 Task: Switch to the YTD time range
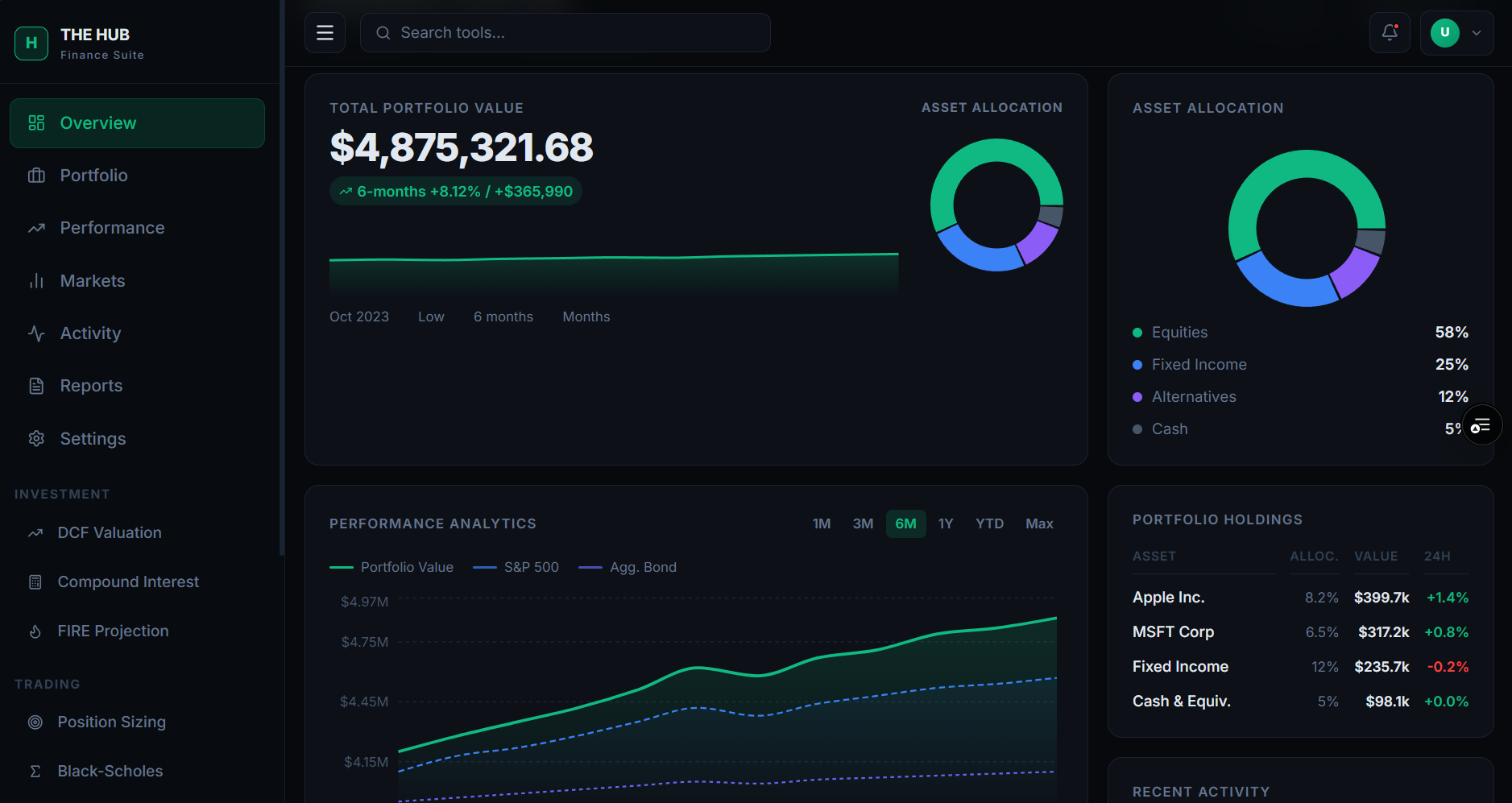pyautogui.click(x=989, y=524)
